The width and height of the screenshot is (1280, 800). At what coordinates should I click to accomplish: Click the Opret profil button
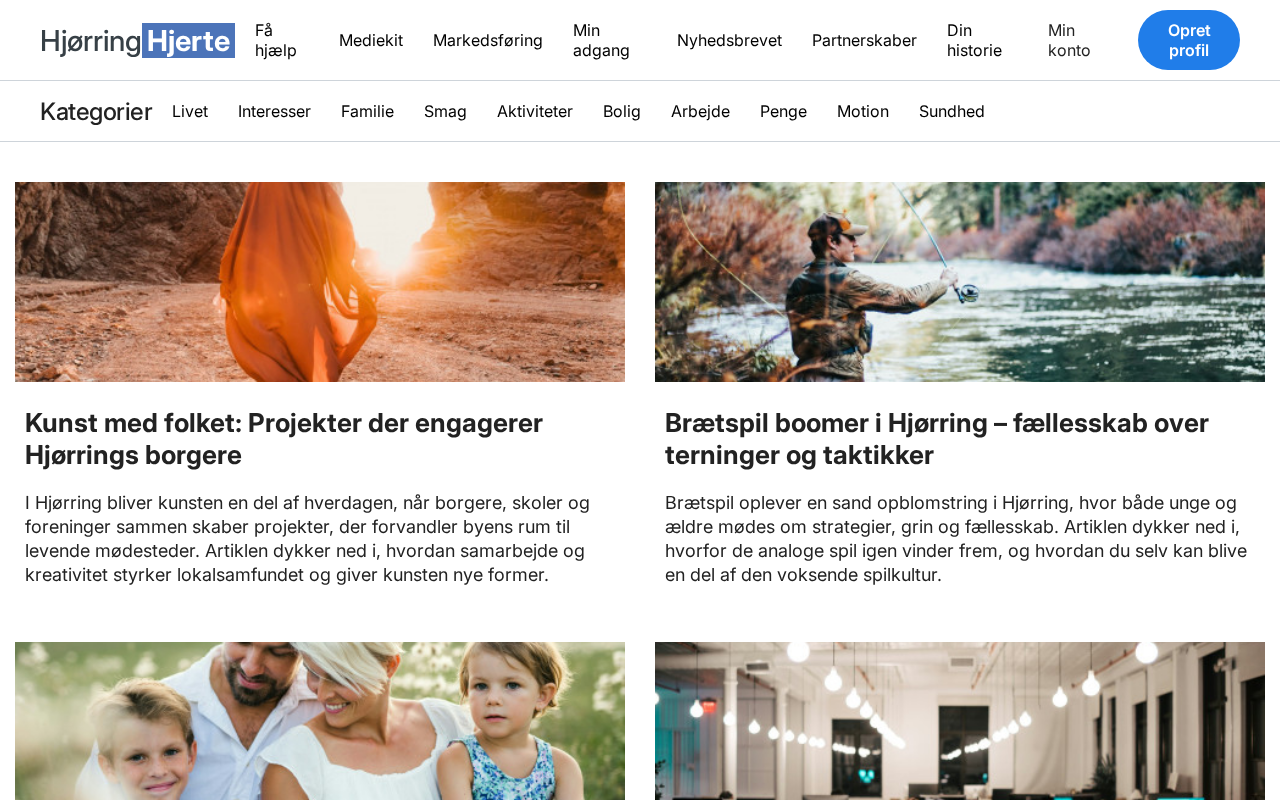coord(1189,40)
